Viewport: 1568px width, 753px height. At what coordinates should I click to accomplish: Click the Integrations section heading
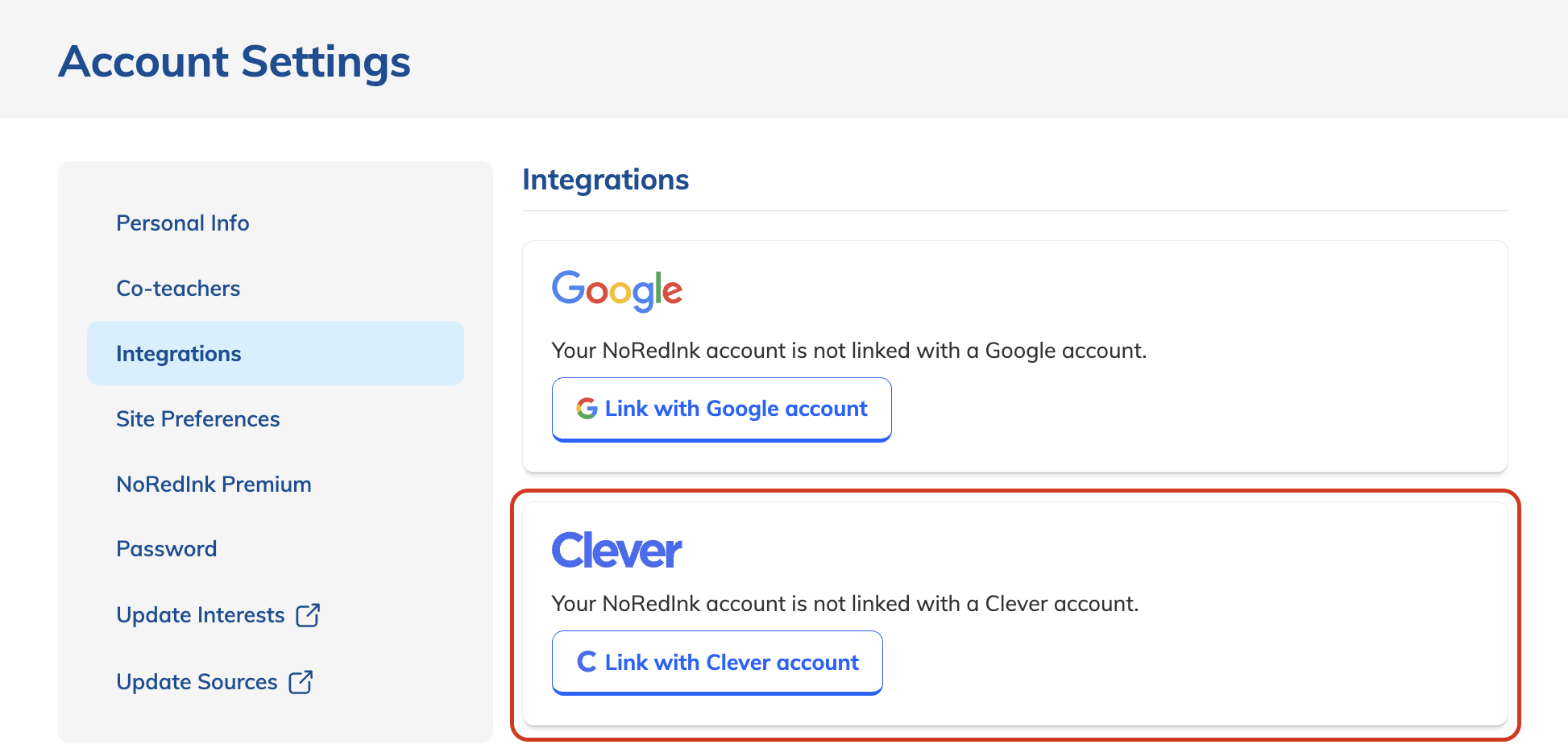tap(606, 179)
